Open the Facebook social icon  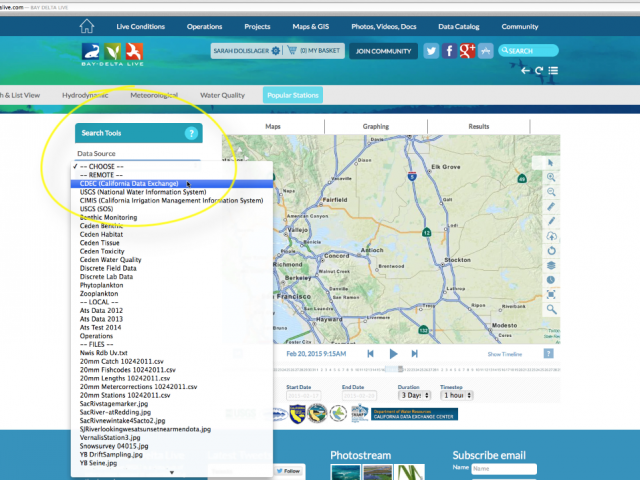coord(449,51)
